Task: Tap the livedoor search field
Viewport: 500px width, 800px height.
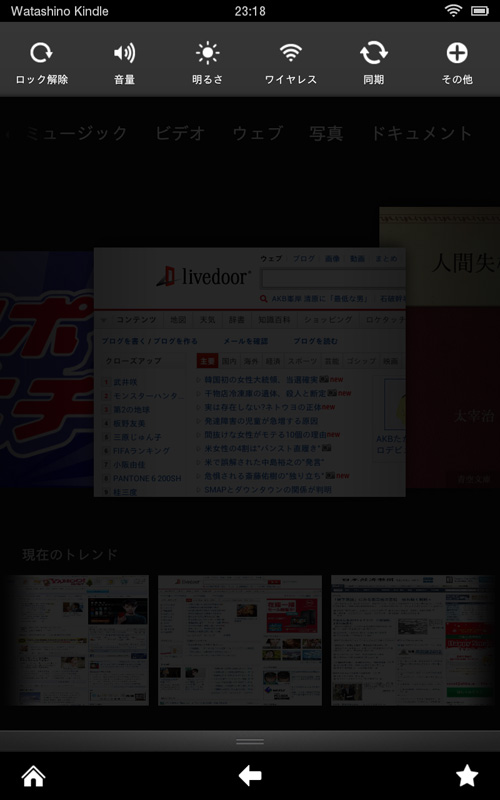Action: pos(333,279)
